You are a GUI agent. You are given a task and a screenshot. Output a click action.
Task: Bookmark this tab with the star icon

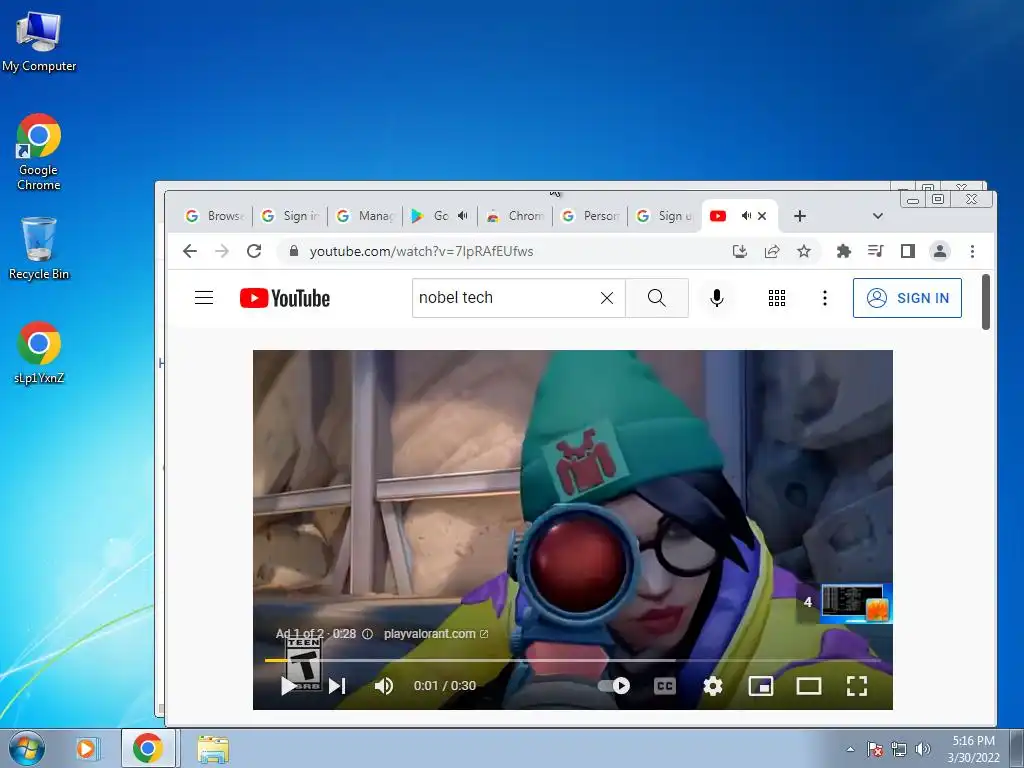coord(804,251)
